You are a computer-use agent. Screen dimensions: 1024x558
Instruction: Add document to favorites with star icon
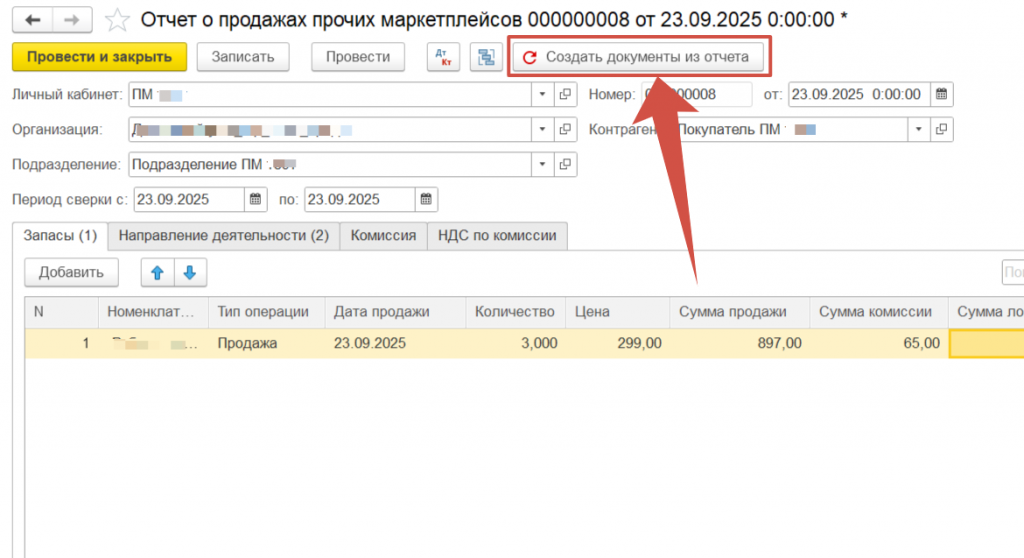pyautogui.click(x=117, y=20)
